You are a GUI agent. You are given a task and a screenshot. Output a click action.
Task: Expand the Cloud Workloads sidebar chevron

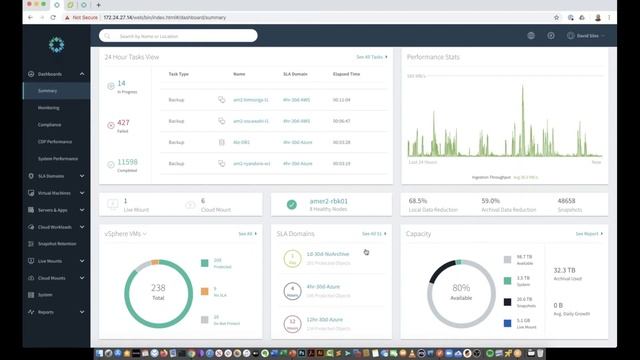click(82, 227)
